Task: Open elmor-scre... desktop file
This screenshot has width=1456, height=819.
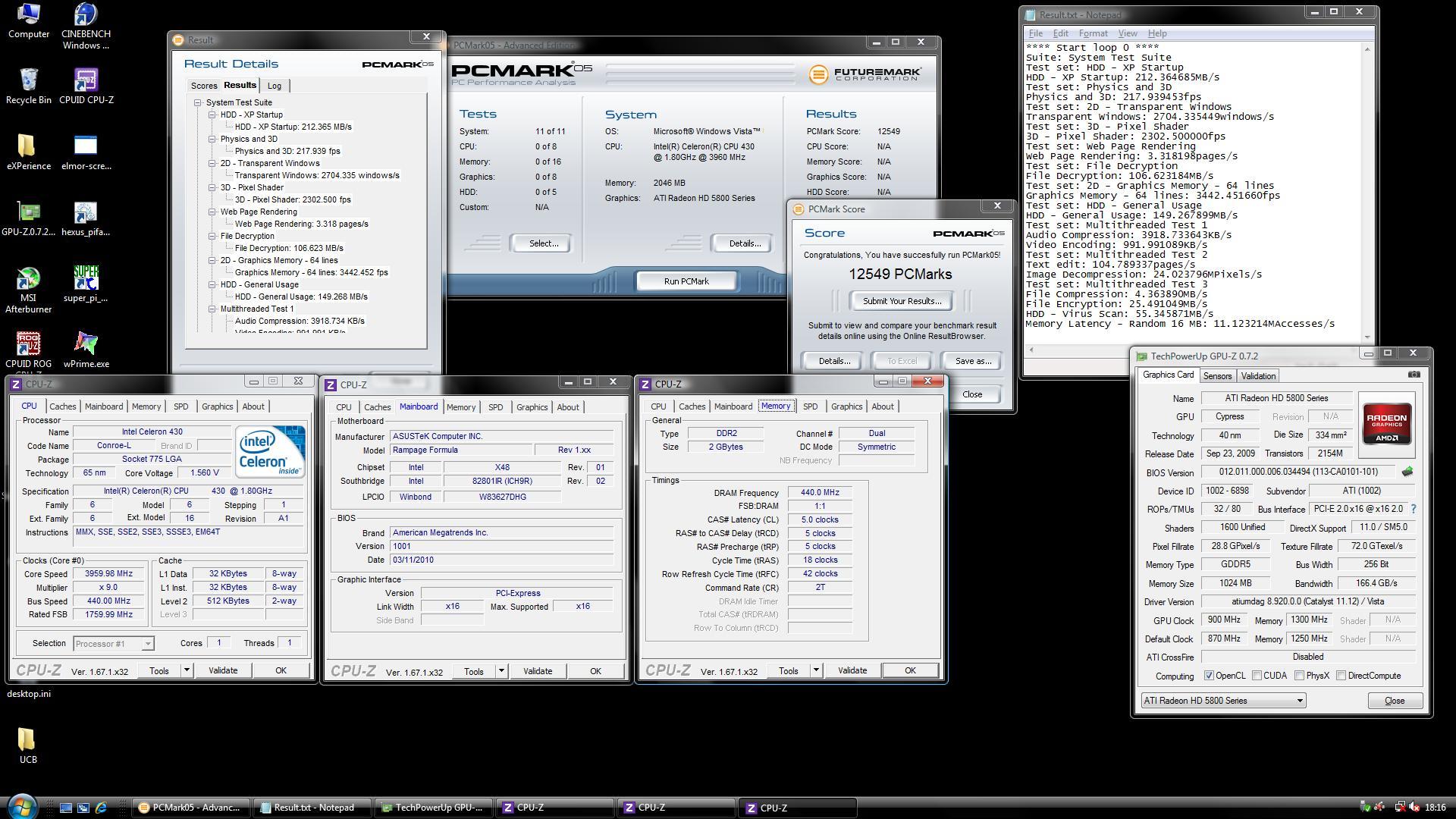Action: point(86,152)
